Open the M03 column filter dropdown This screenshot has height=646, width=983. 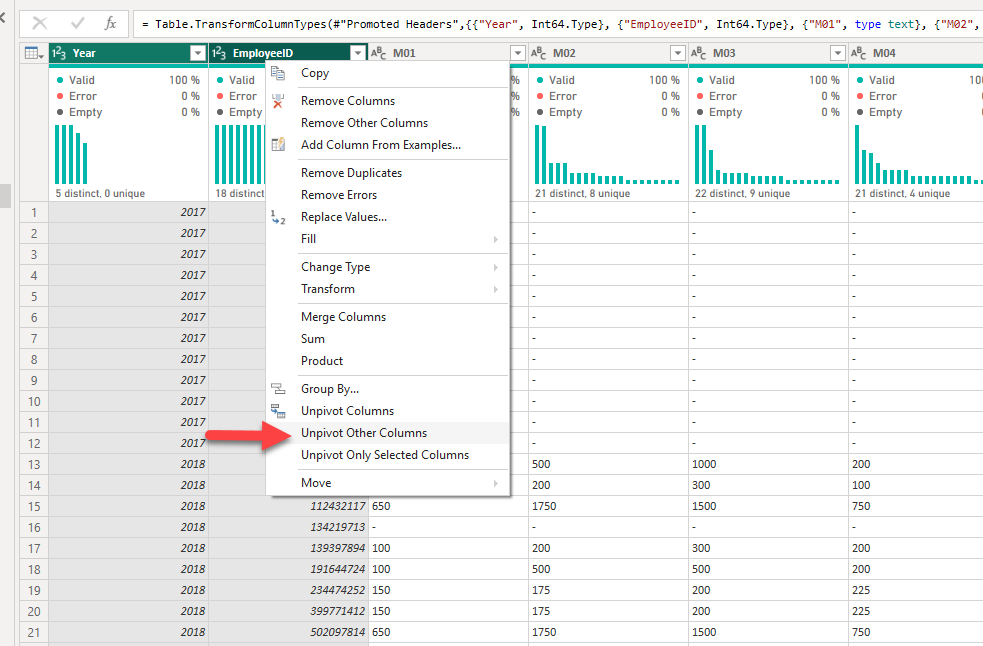[837, 53]
